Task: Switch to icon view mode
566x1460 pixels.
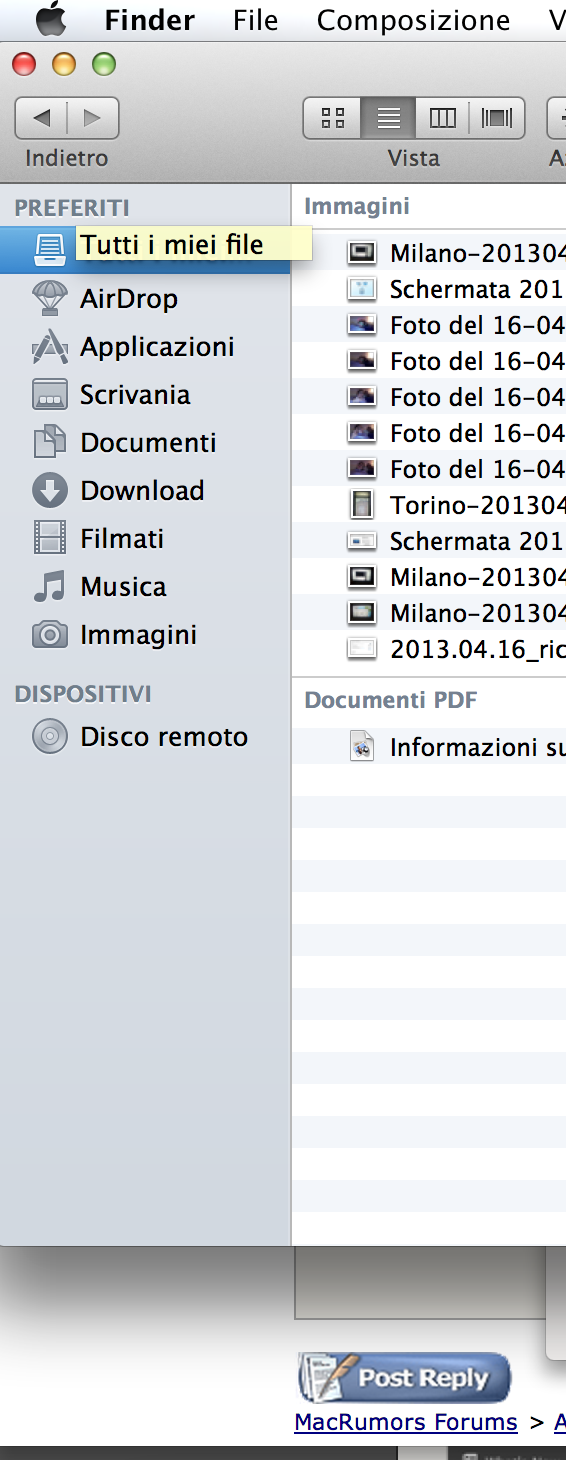Action: tap(333, 118)
